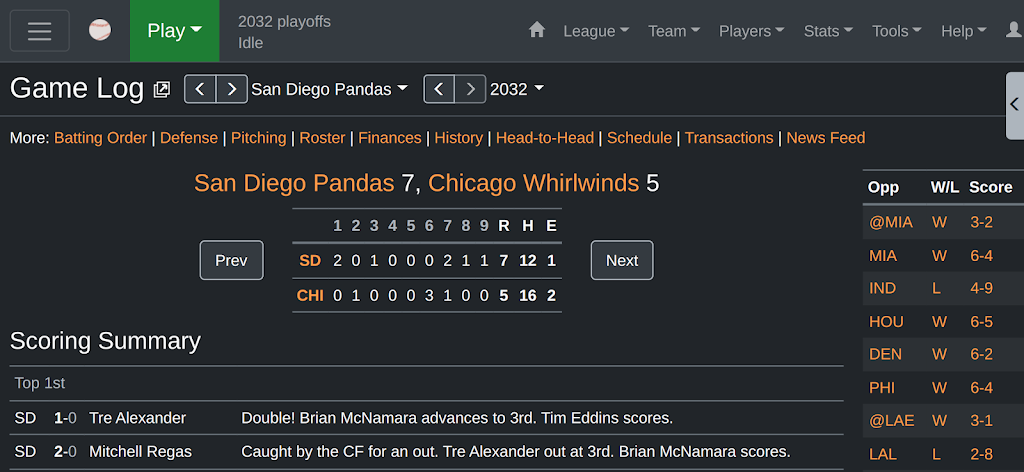Viewport: 1024px width, 472px height.
Task: Open the Batting Order link
Action: (101, 138)
